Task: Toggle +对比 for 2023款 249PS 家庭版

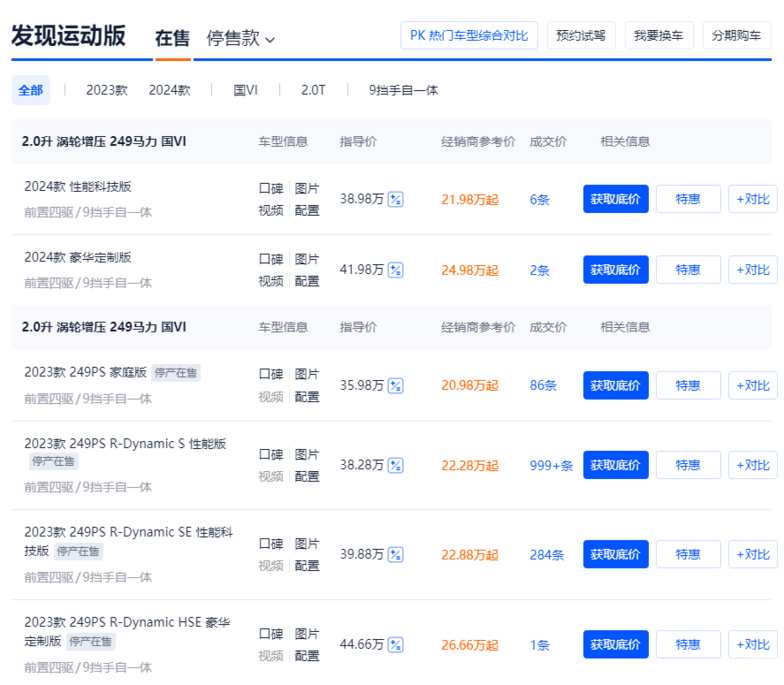Action: (752, 386)
